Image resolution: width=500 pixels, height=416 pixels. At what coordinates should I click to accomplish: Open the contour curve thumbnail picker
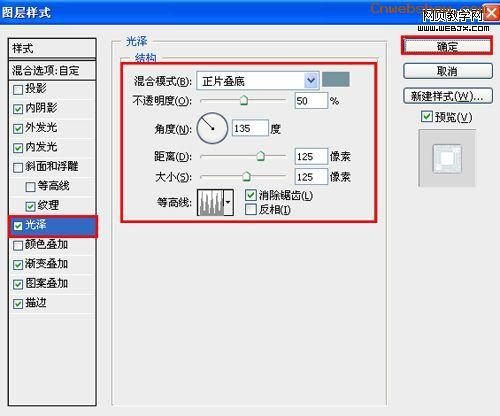[211, 203]
